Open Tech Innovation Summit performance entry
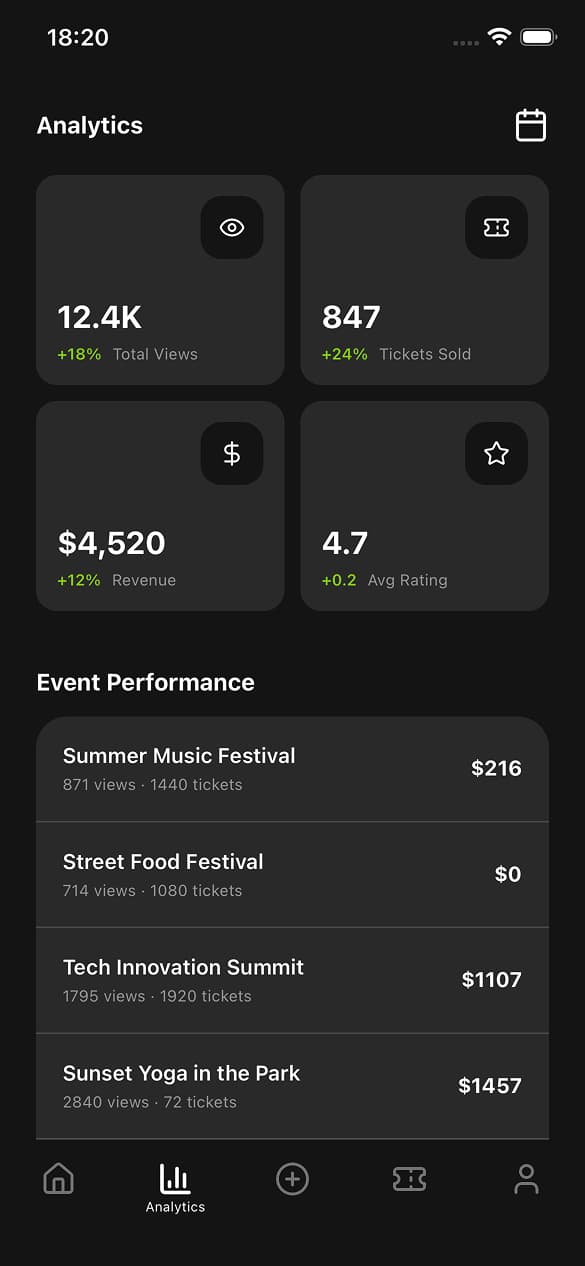Screen dimensions: 585x1266 (x=292, y=980)
